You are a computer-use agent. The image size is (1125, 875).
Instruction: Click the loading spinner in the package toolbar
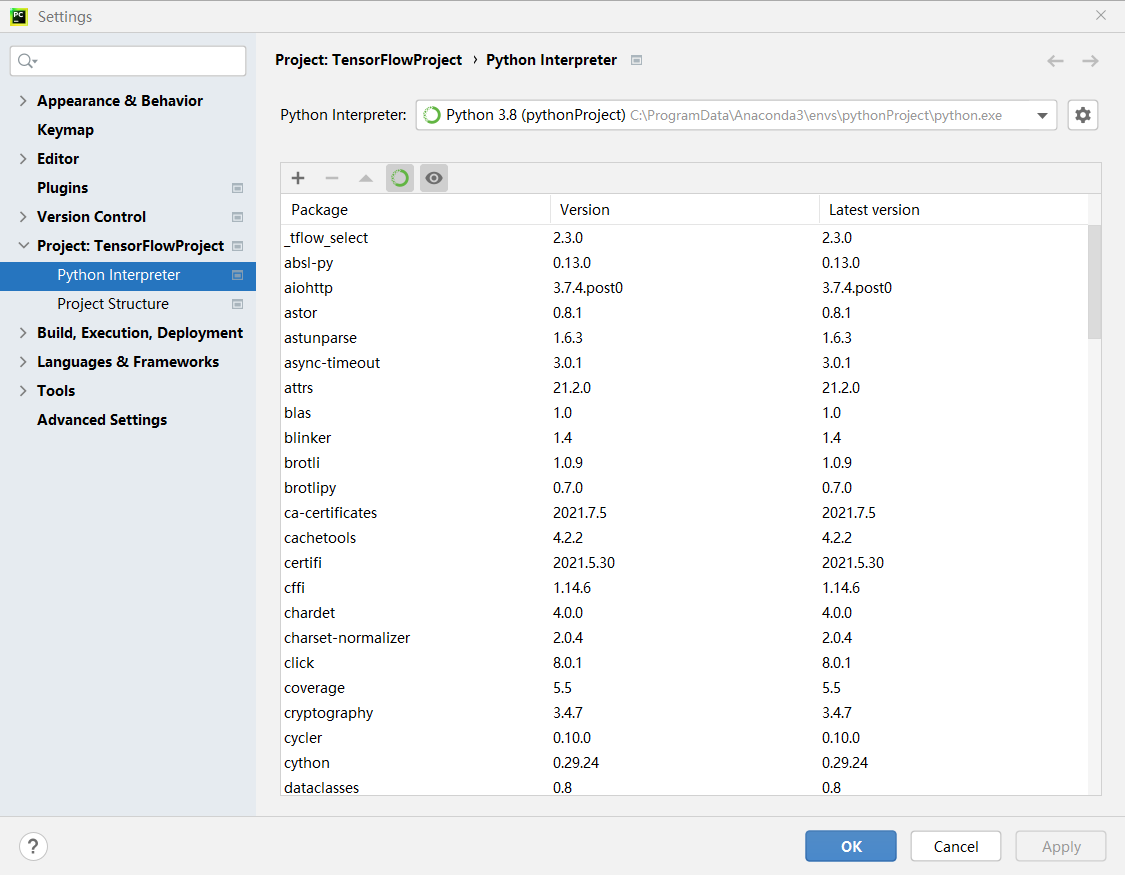click(399, 177)
